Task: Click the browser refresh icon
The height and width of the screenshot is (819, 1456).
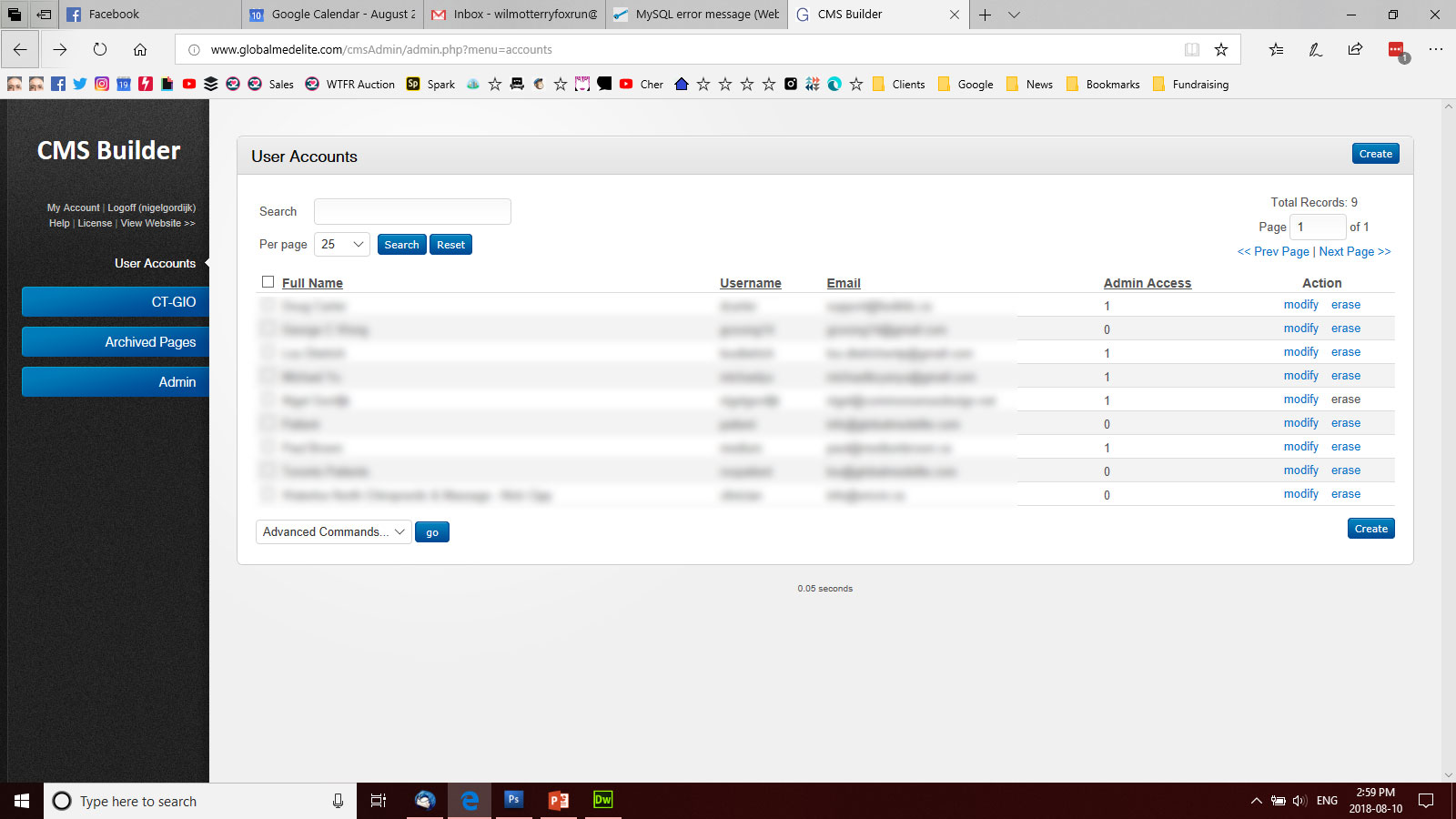Action: point(100,50)
